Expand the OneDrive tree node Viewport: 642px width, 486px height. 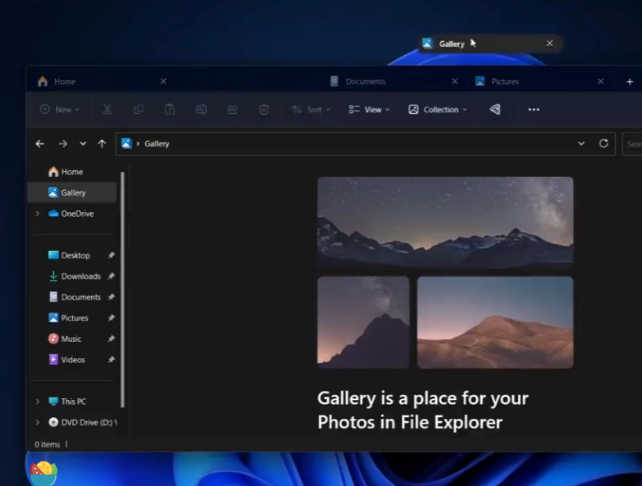tap(38, 214)
